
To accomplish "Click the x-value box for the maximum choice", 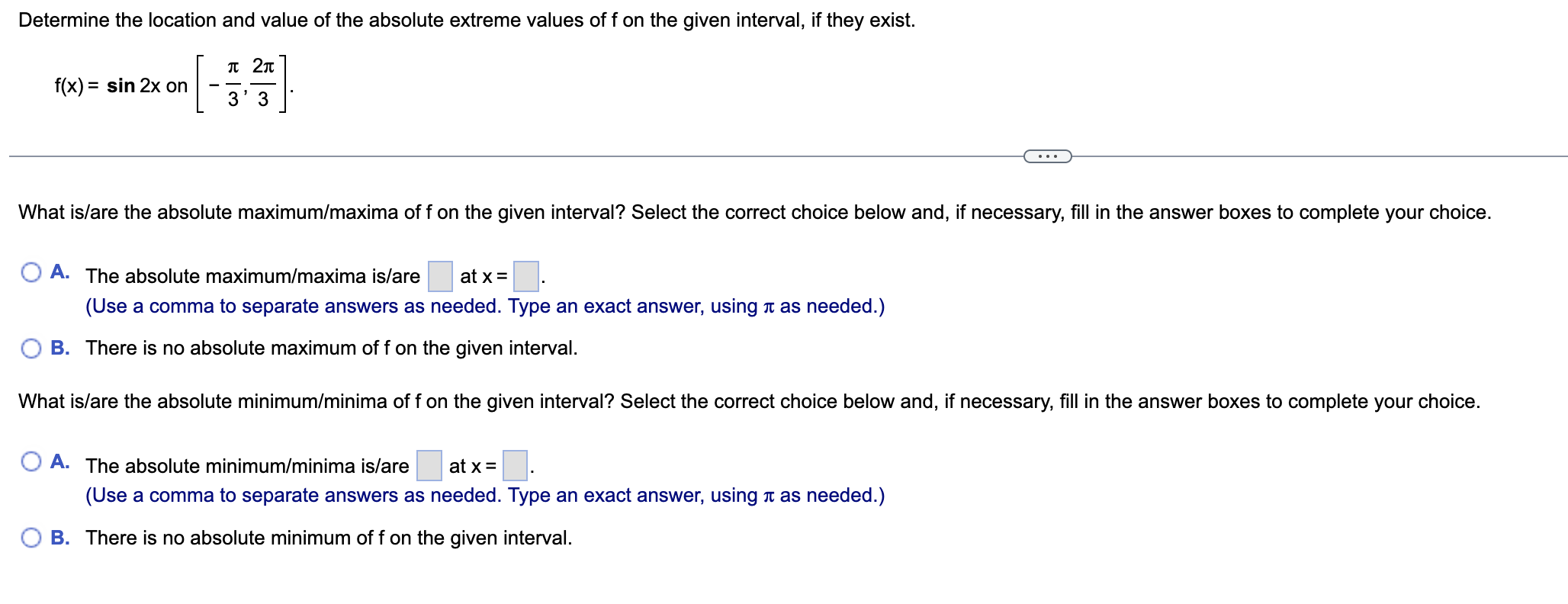I will 526,275.
